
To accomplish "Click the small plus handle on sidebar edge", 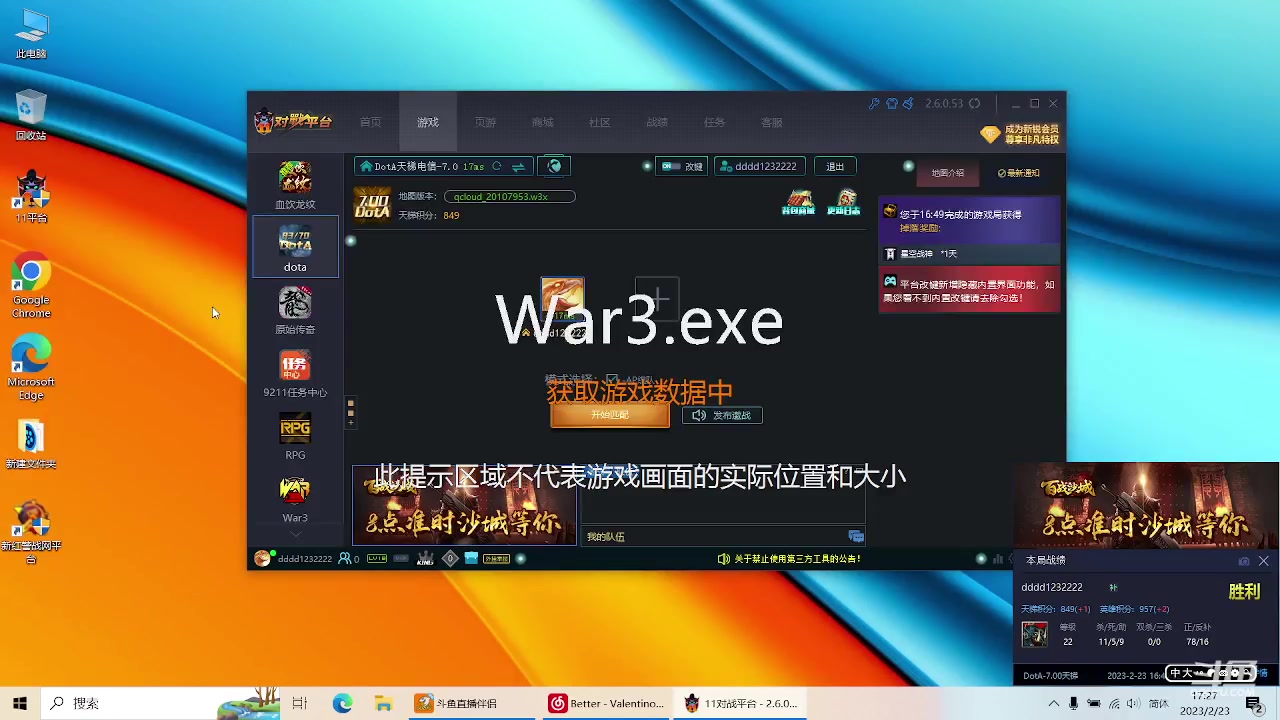I will [350, 423].
